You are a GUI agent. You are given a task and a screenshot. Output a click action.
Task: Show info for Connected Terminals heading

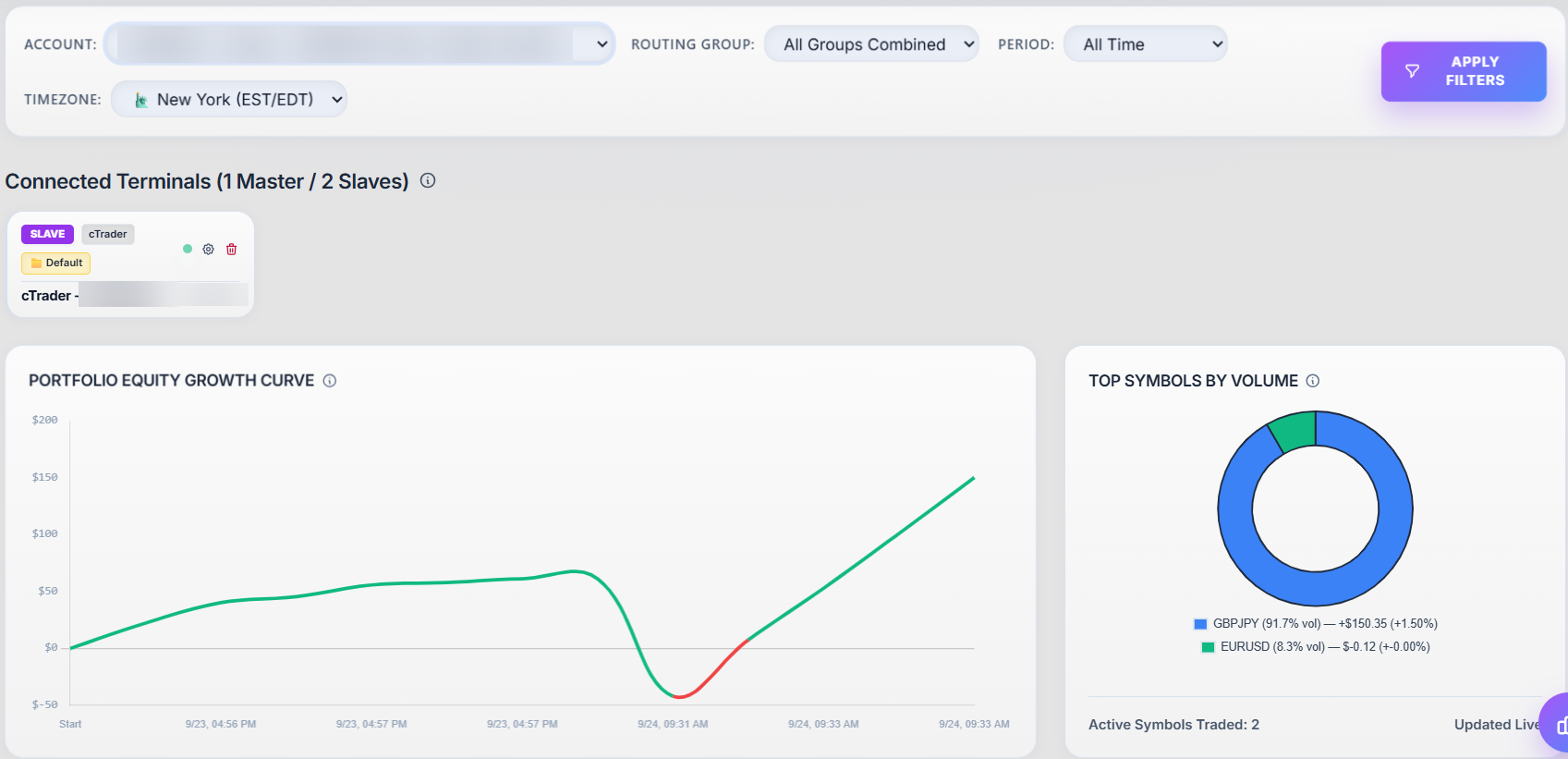pyautogui.click(x=428, y=180)
